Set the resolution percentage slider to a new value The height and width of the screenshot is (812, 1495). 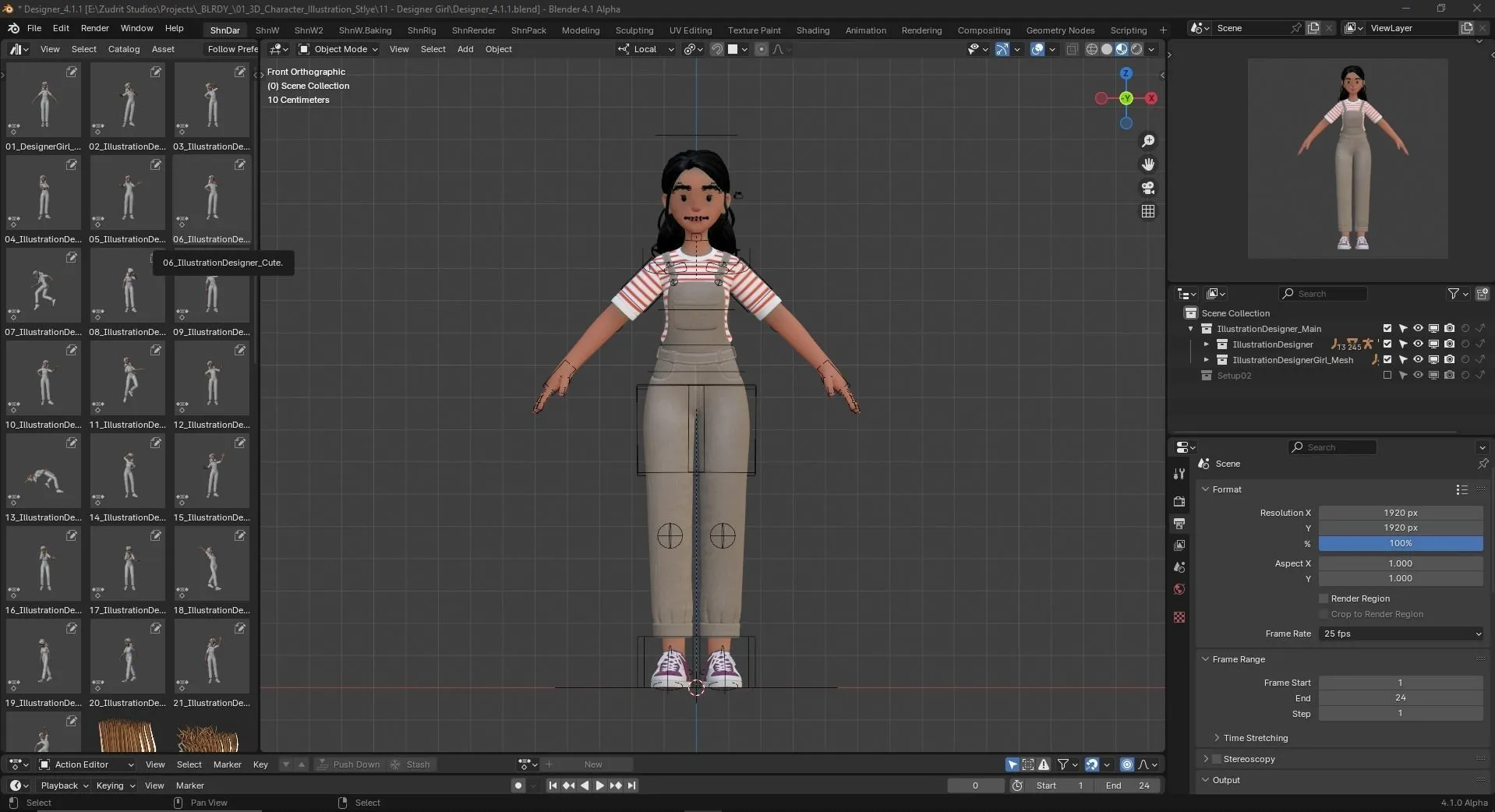tap(1401, 543)
